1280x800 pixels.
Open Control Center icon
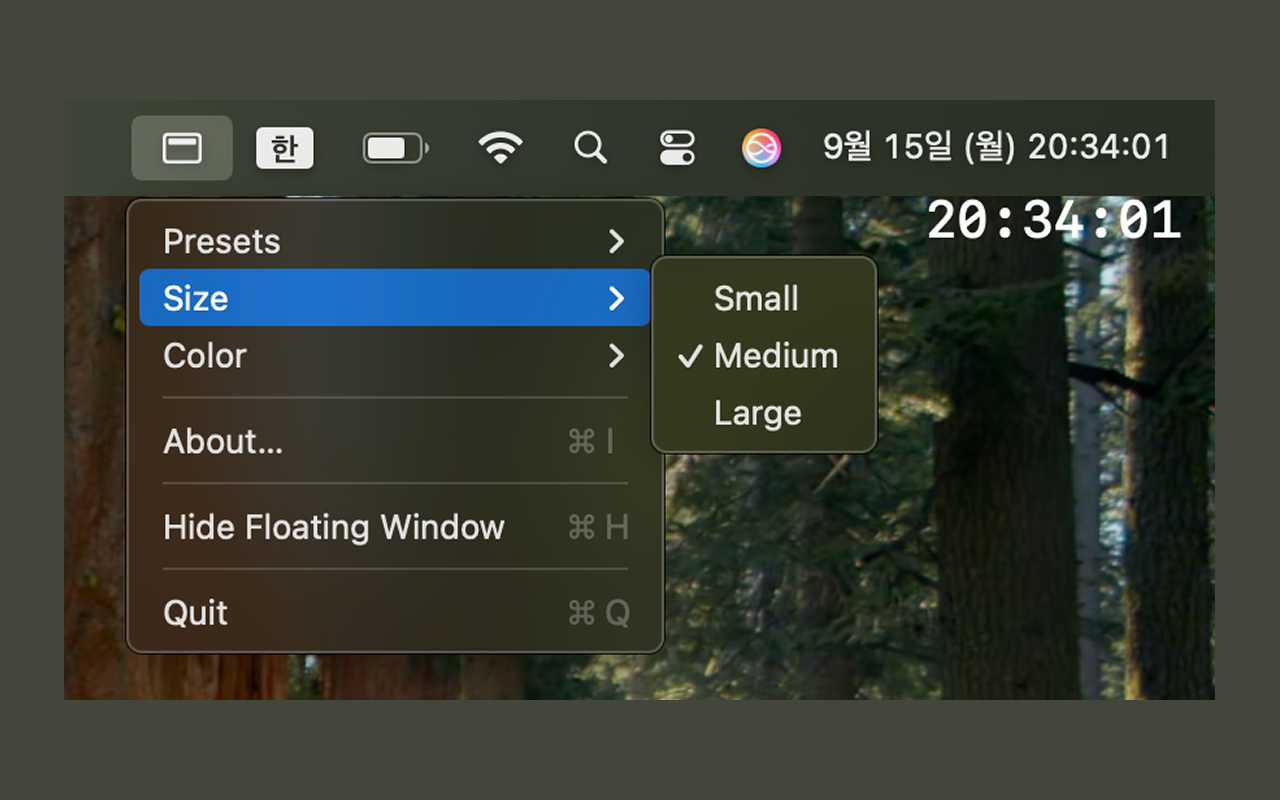677,148
